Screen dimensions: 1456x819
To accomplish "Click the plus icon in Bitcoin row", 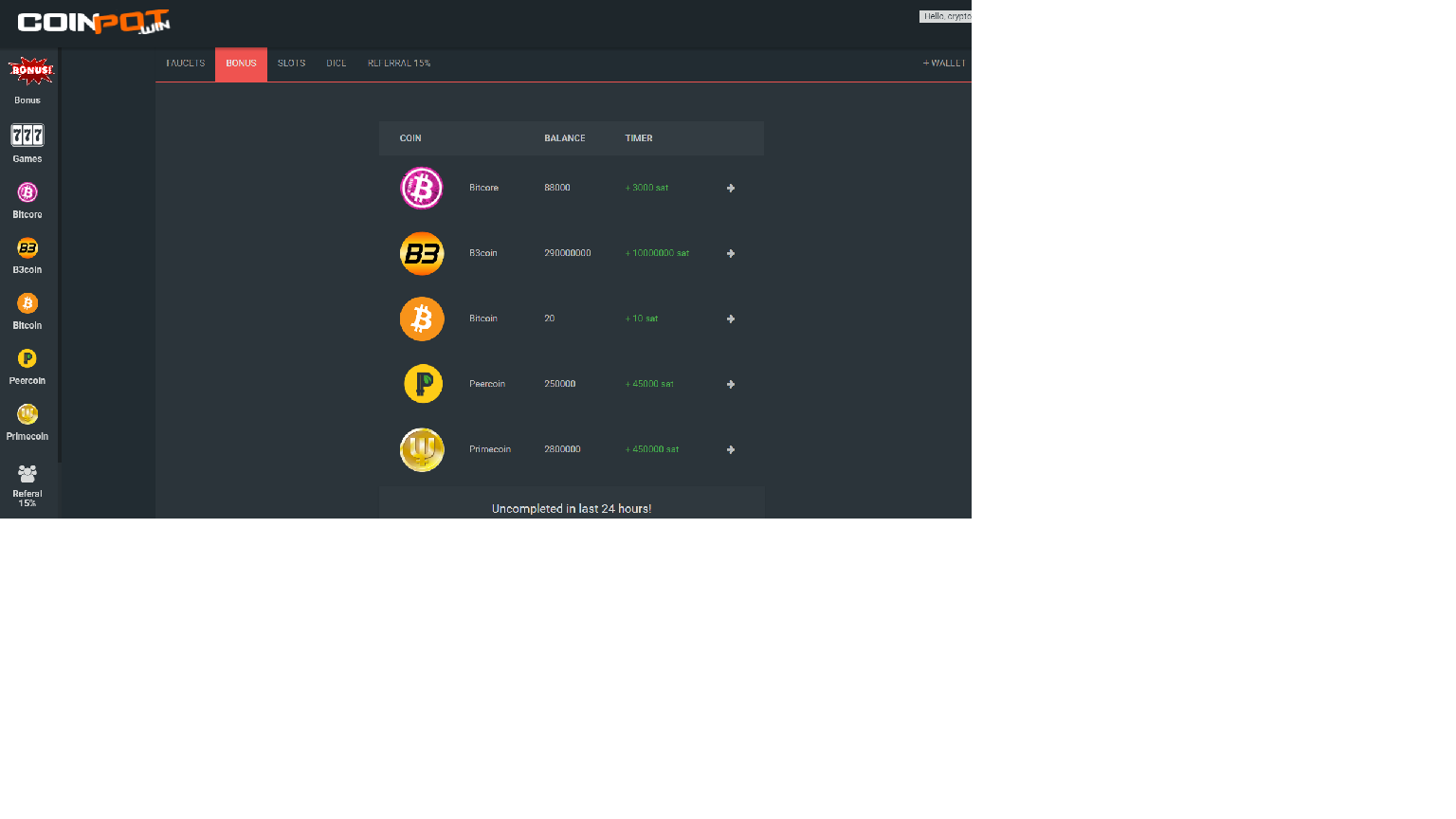I will (x=731, y=318).
